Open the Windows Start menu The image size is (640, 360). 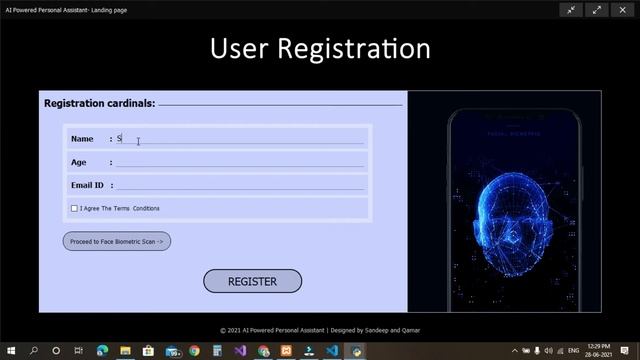point(11,351)
